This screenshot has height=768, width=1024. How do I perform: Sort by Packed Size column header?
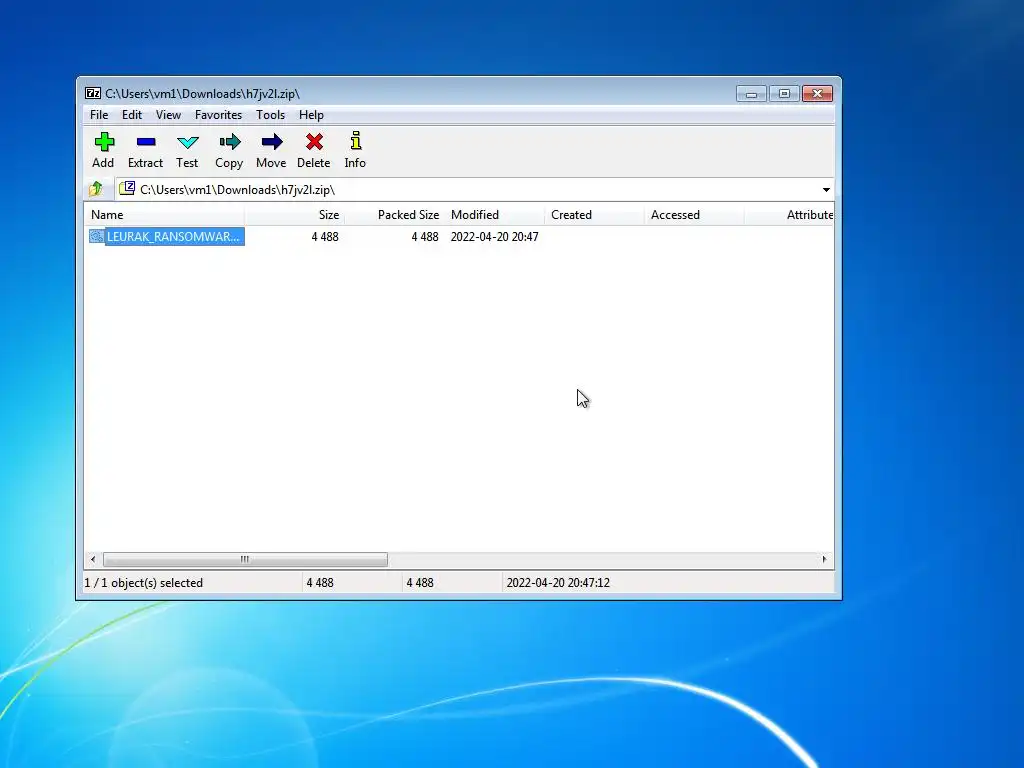click(x=394, y=215)
